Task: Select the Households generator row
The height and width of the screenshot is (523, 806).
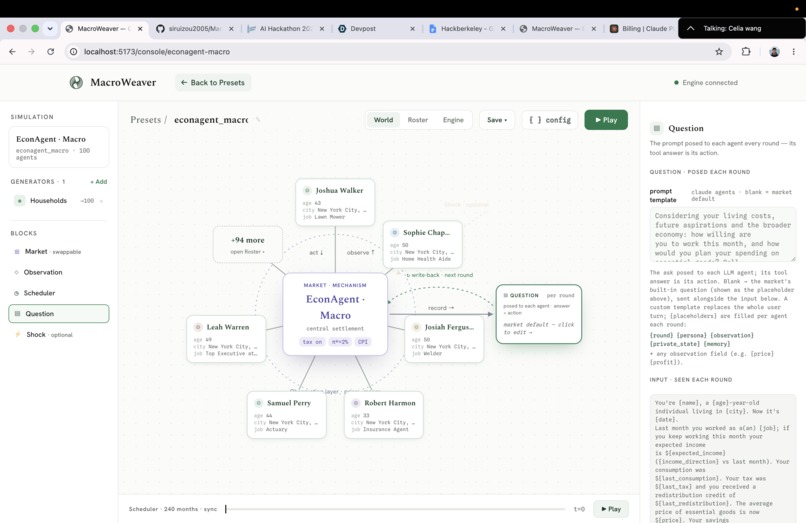Action: pos(59,201)
